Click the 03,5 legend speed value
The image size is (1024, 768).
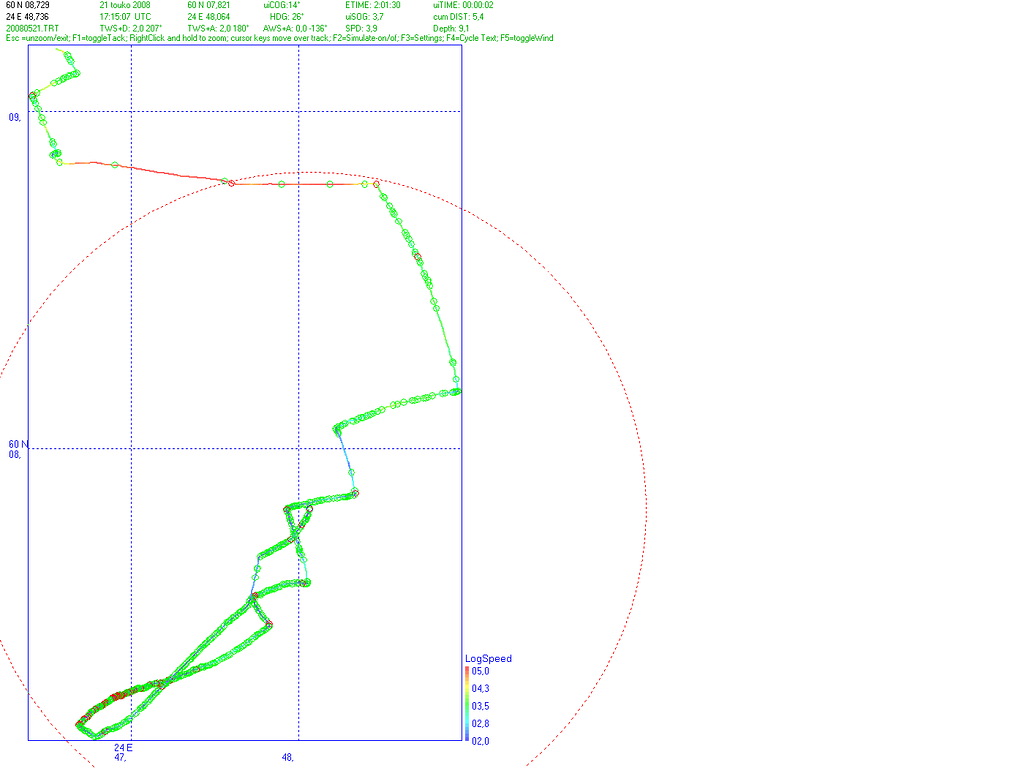(x=480, y=707)
